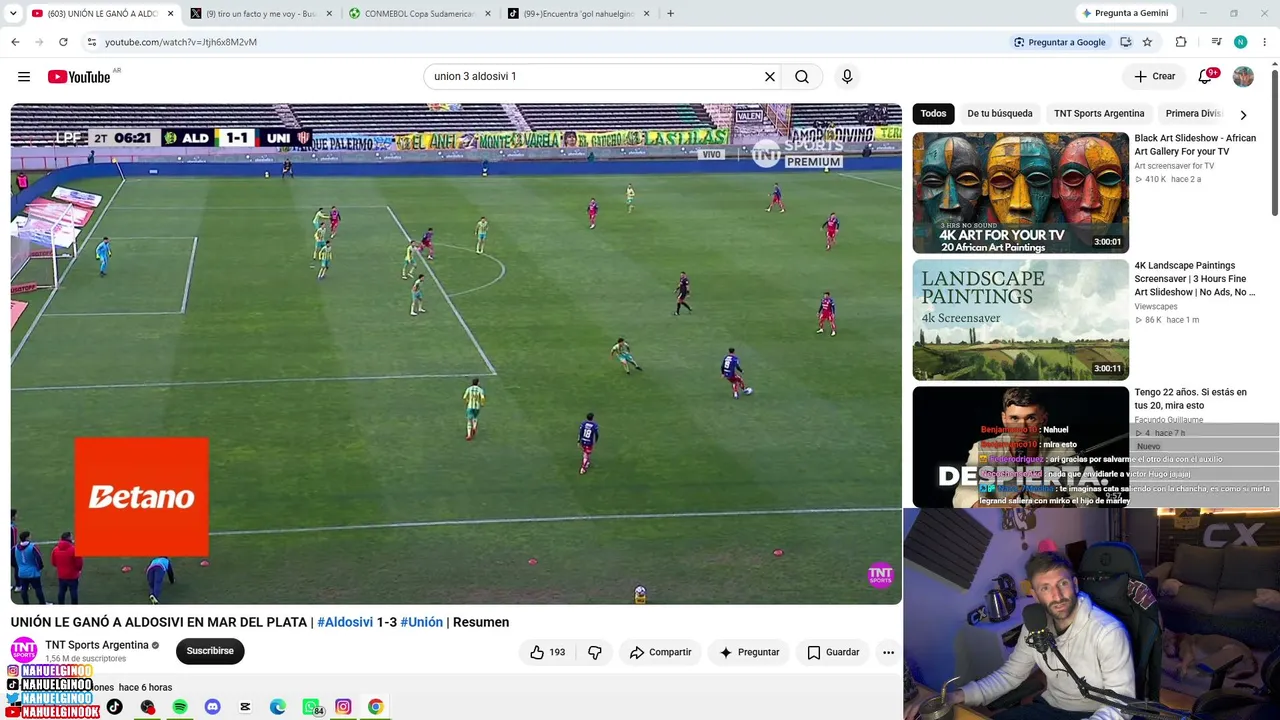Select the 'TNT Sports Argentina' filter chip
Image resolution: width=1280 pixels, height=720 pixels.
coord(1099,114)
